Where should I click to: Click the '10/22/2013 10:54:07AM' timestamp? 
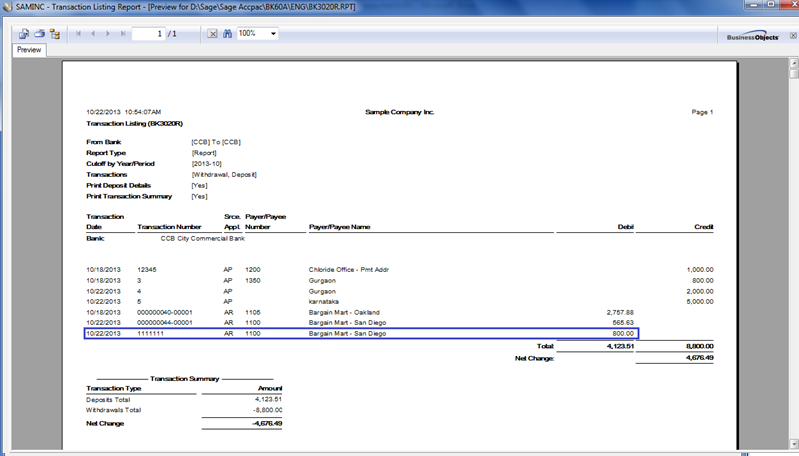(x=124, y=112)
